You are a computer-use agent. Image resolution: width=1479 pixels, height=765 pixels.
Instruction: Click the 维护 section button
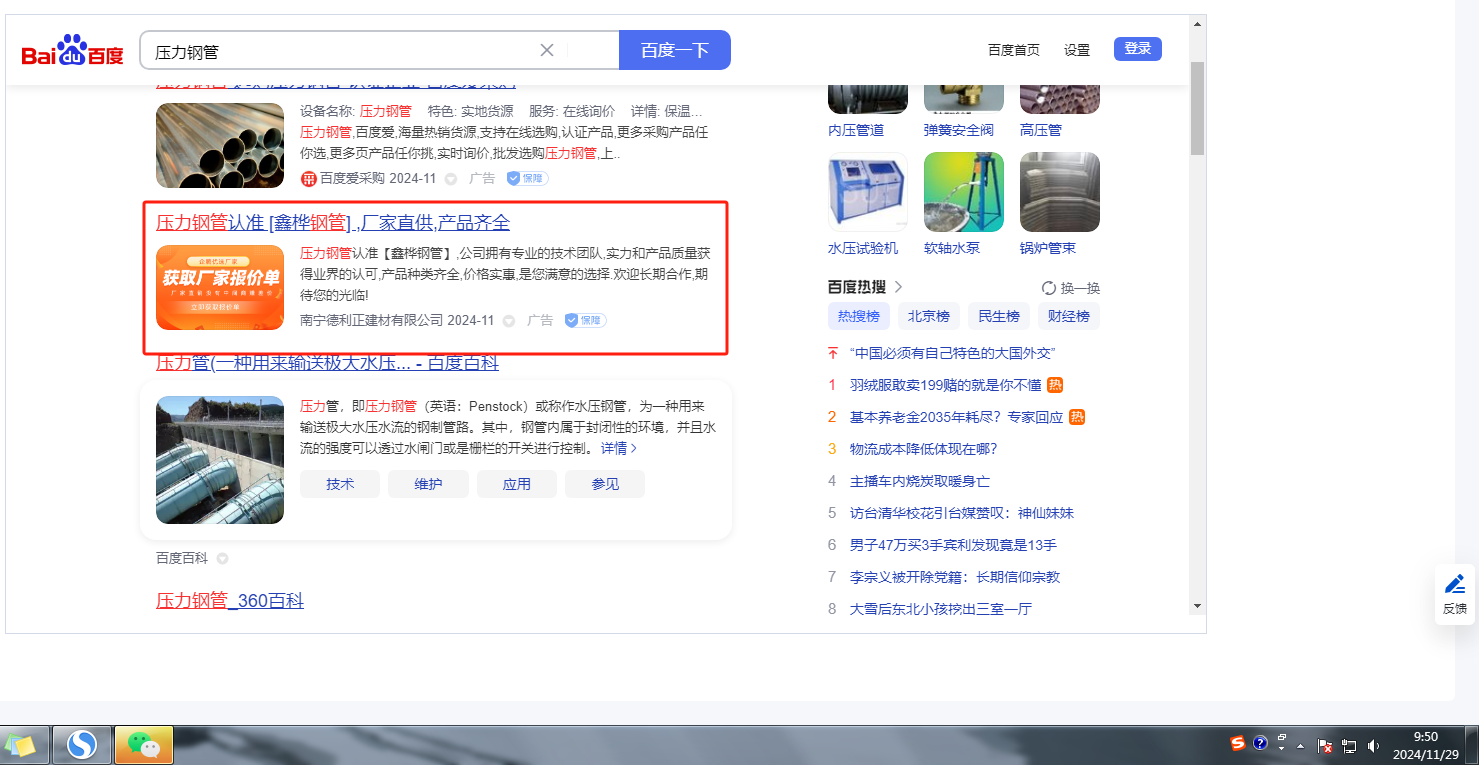click(428, 484)
